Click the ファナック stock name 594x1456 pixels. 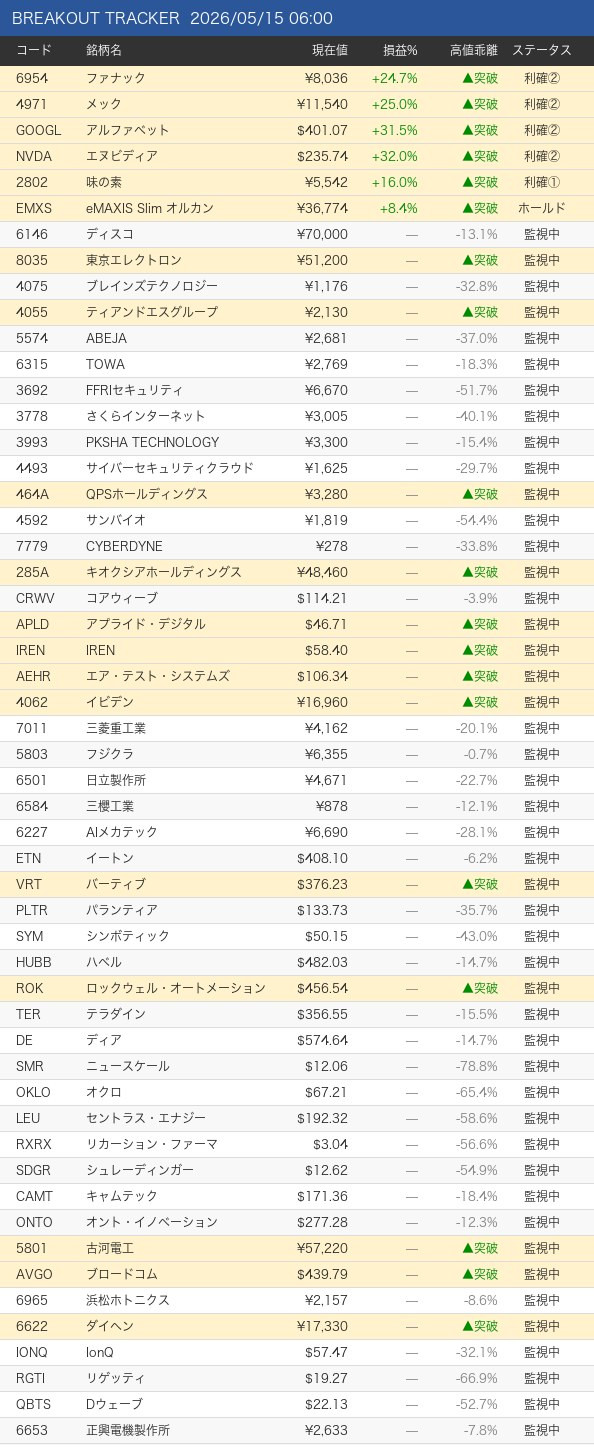[x=116, y=78]
